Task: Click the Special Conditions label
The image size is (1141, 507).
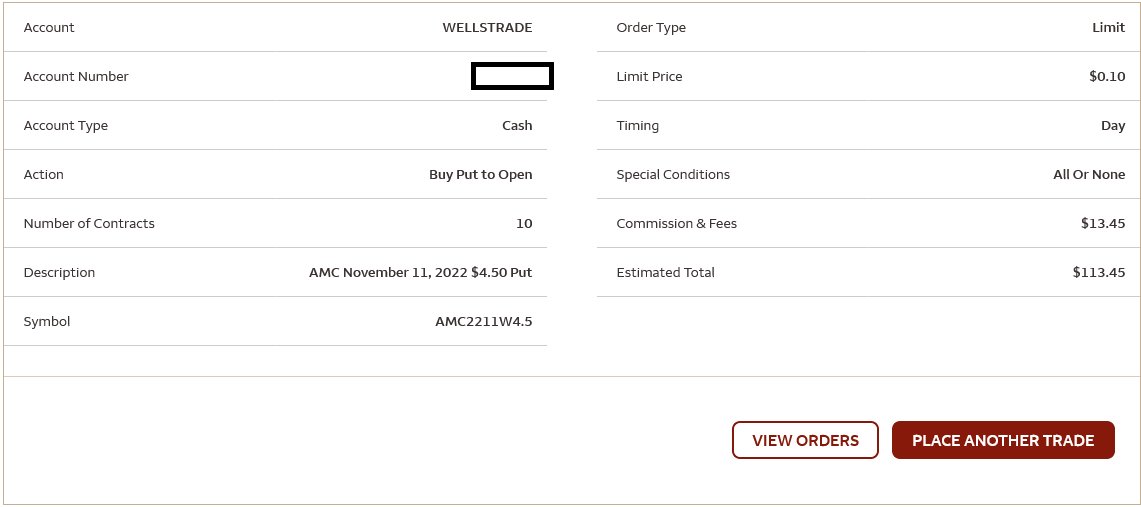Action: click(673, 175)
